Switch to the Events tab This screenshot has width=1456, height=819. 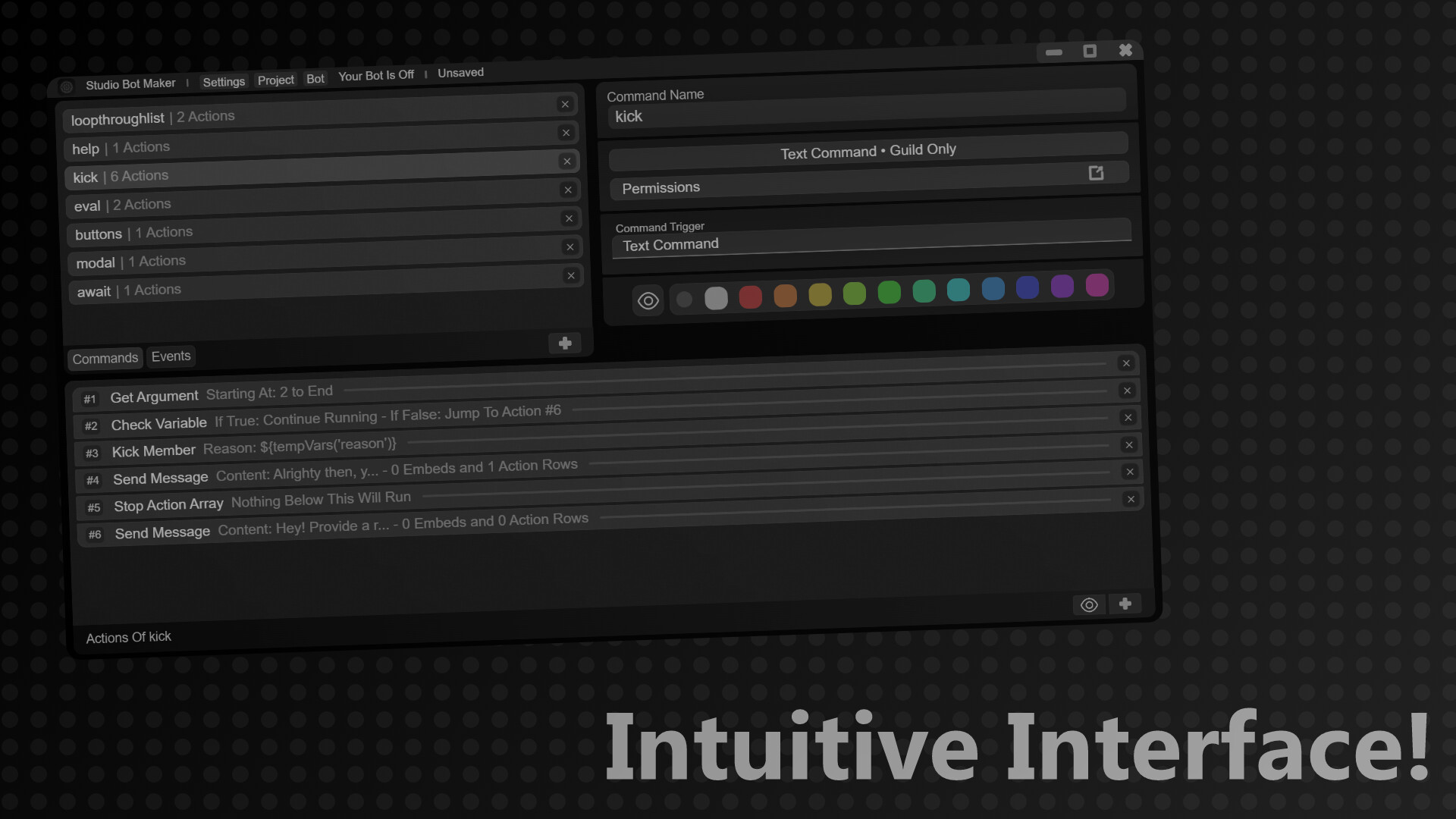tap(171, 356)
